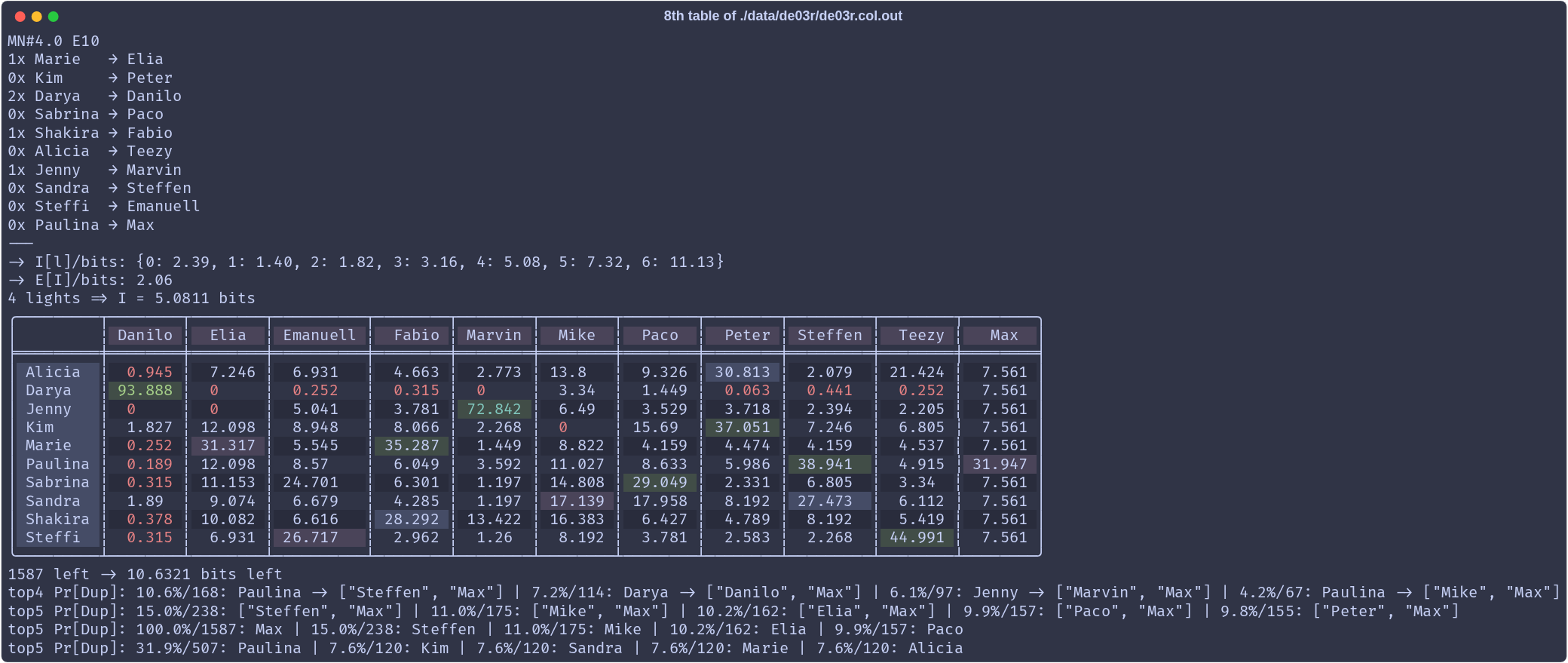Click the green 93.888 cell

(x=145, y=391)
